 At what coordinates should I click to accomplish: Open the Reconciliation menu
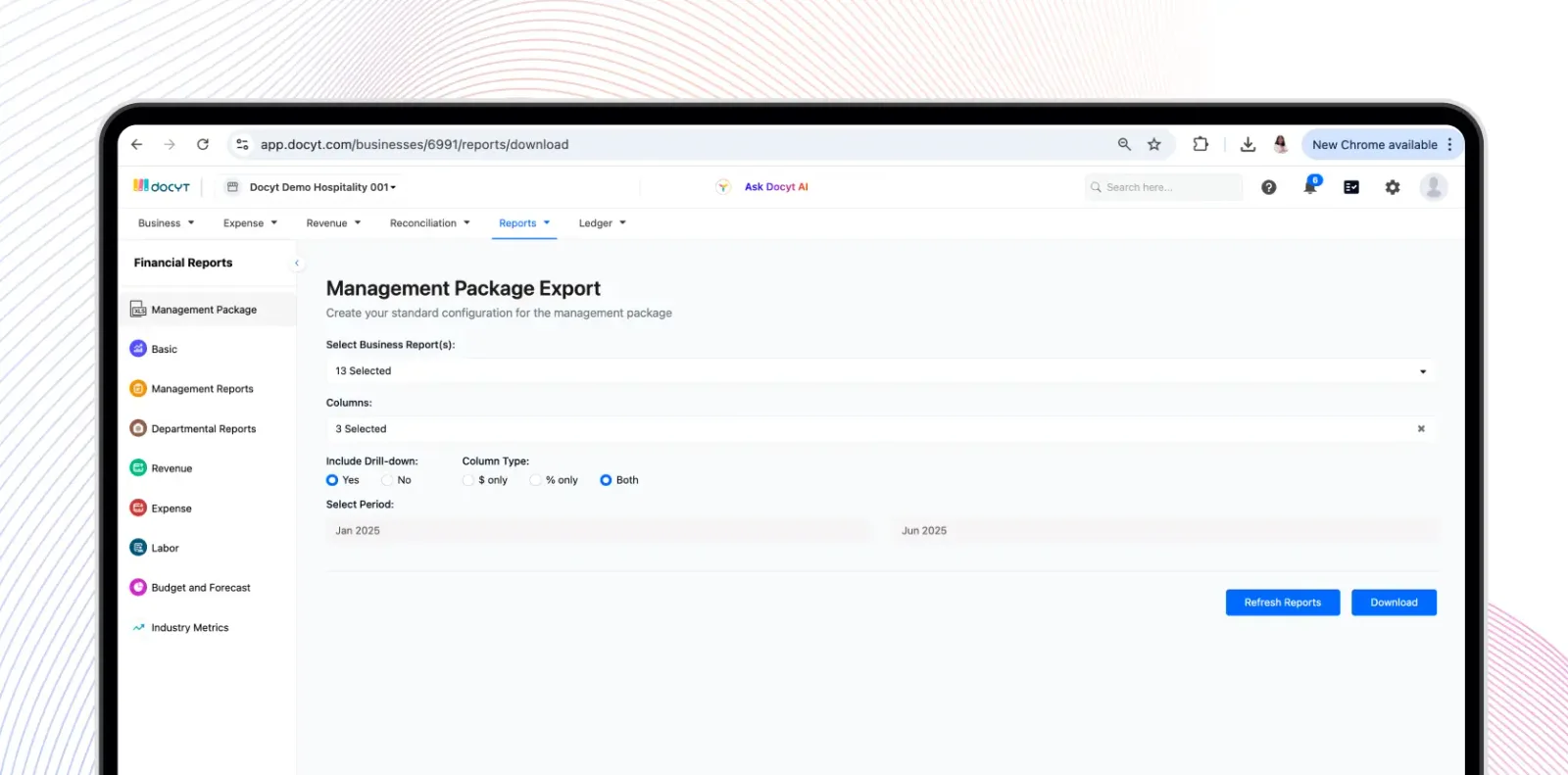tap(430, 223)
